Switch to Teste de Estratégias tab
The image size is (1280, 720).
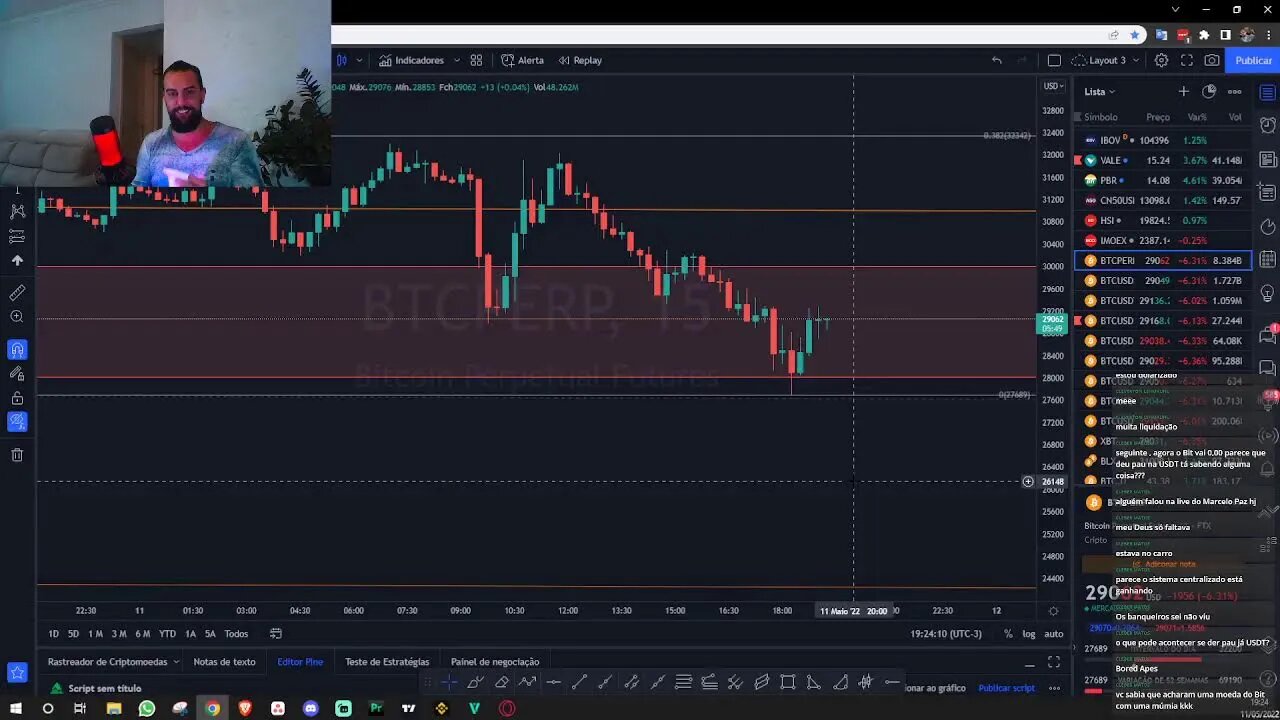click(x=387, y=662)
